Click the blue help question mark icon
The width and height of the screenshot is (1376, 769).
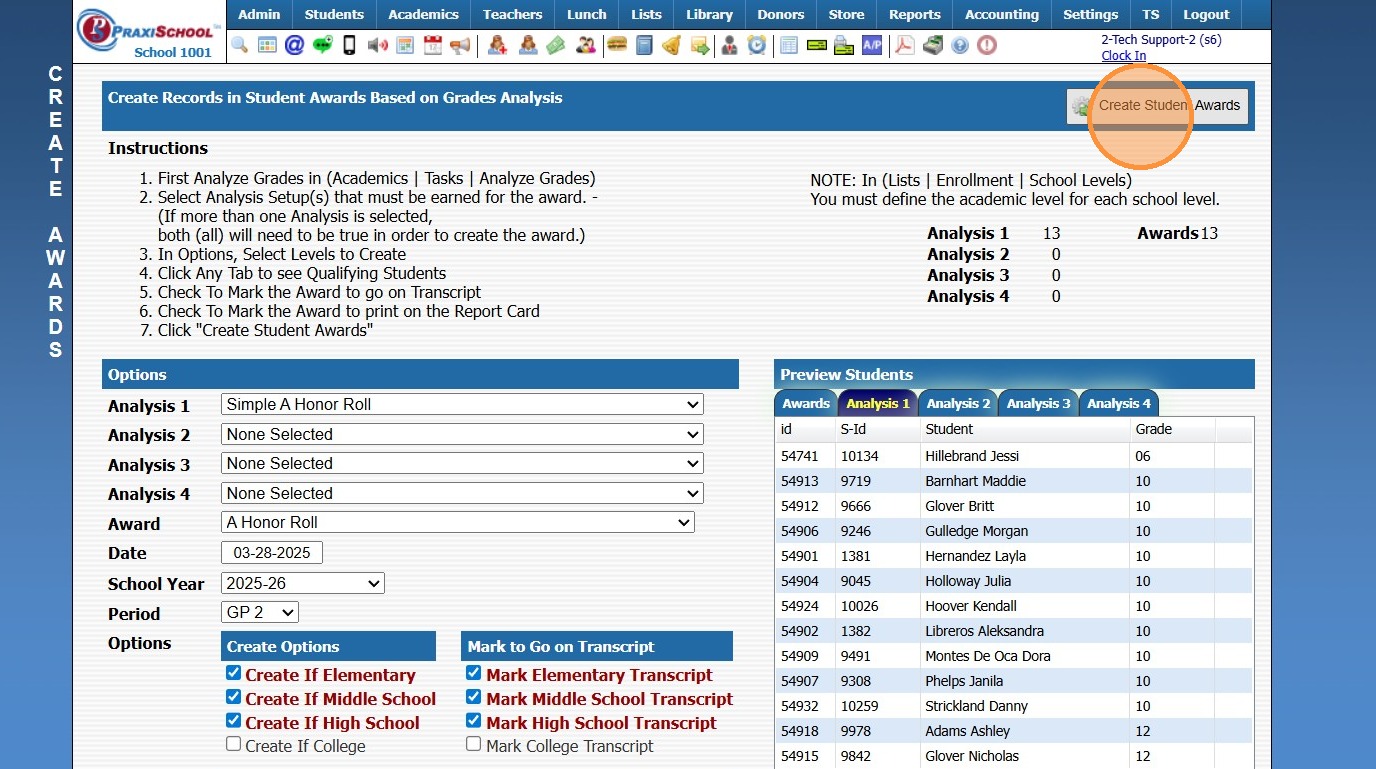coord(960,45)
